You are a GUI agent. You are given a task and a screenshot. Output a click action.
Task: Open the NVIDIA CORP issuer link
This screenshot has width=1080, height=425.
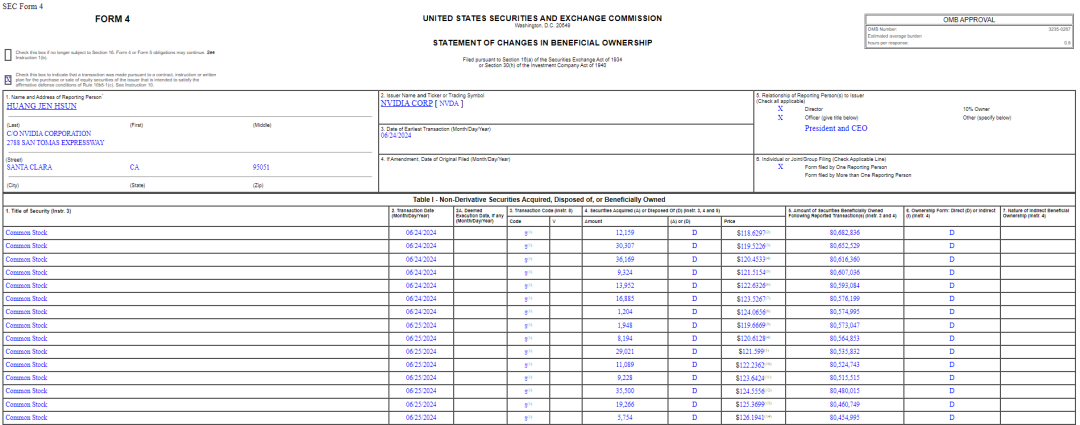pos(406,103)
